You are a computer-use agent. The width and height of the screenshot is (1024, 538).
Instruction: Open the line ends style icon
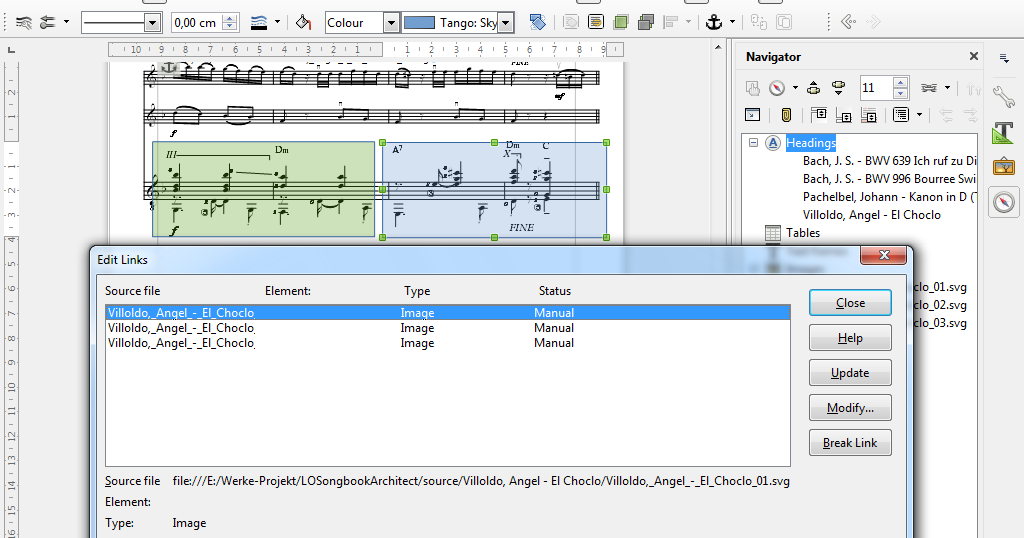pyautogui.click(x=48, y=23)
